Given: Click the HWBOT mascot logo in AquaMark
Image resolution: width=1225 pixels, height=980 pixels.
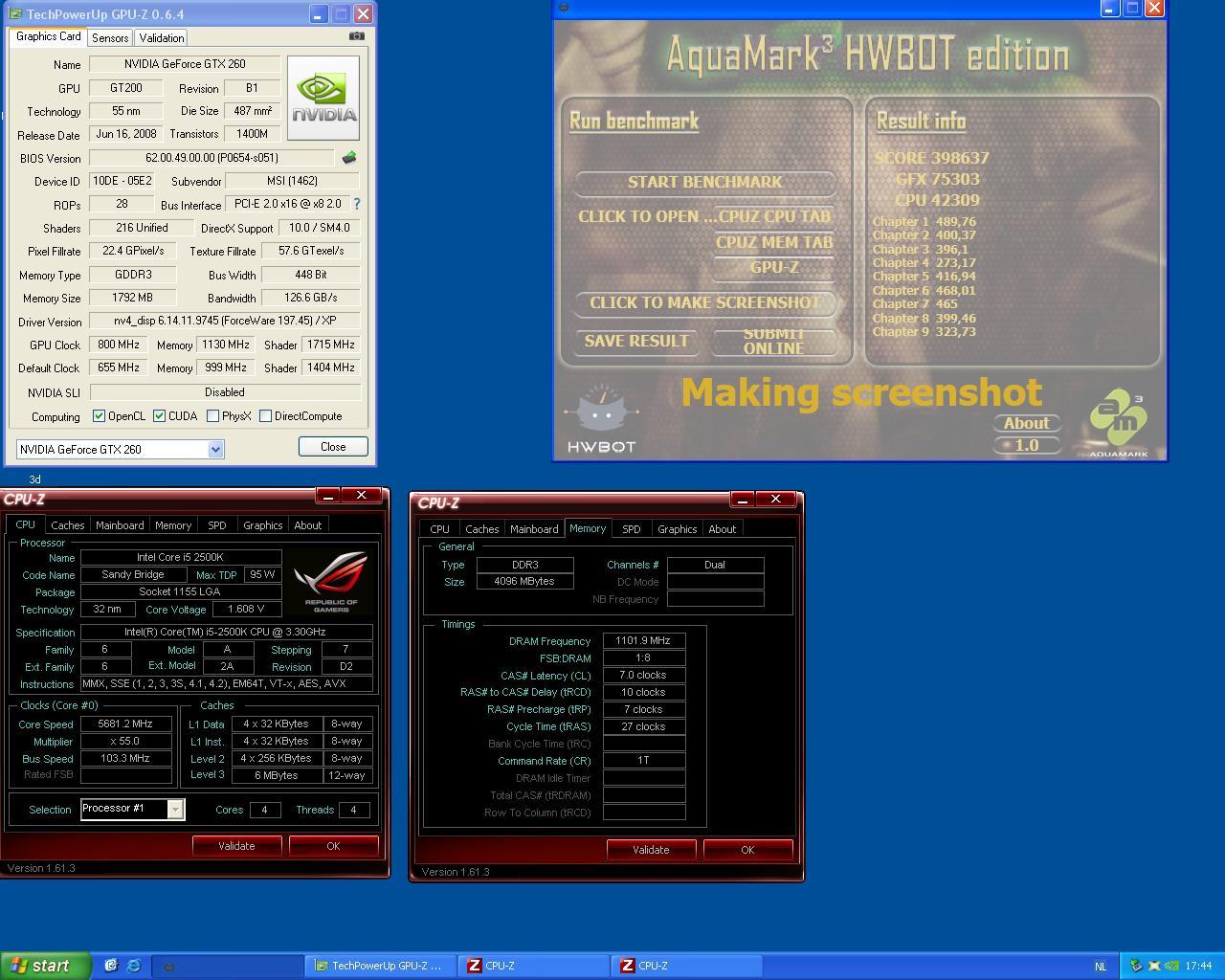Looking at the screenshot, I should point(601,418).
